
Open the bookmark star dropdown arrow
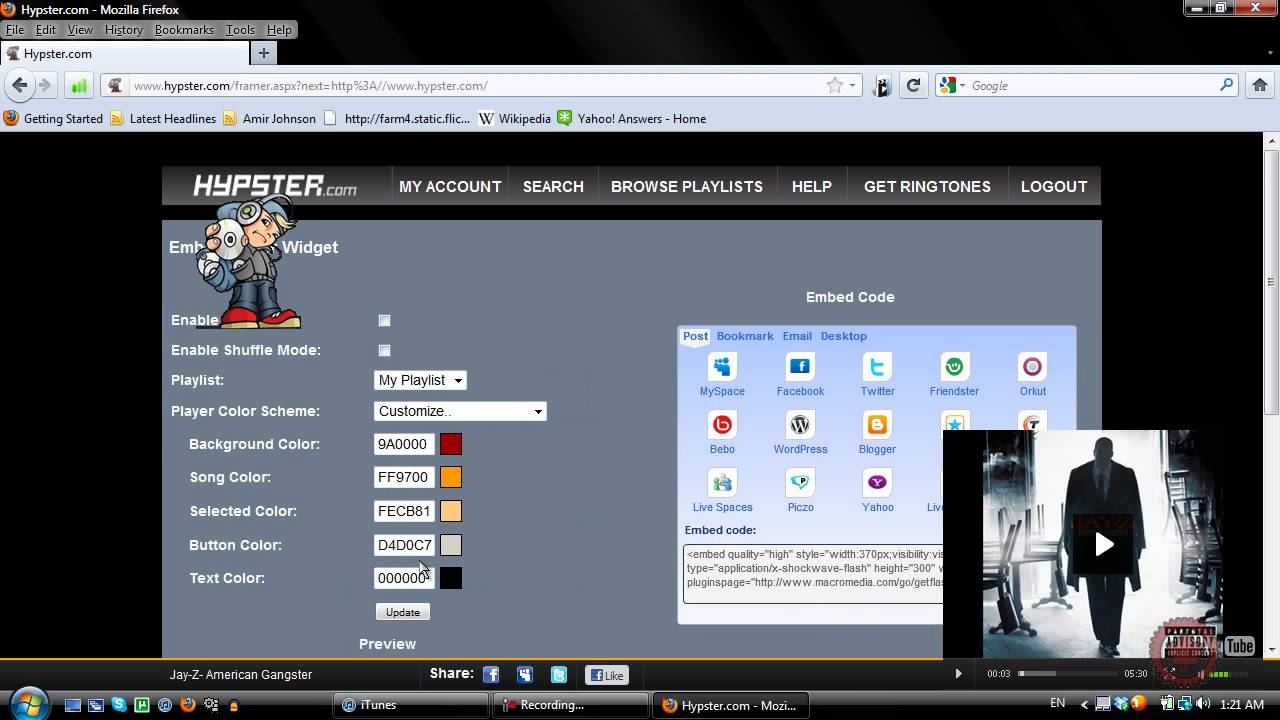click(853, 86)
